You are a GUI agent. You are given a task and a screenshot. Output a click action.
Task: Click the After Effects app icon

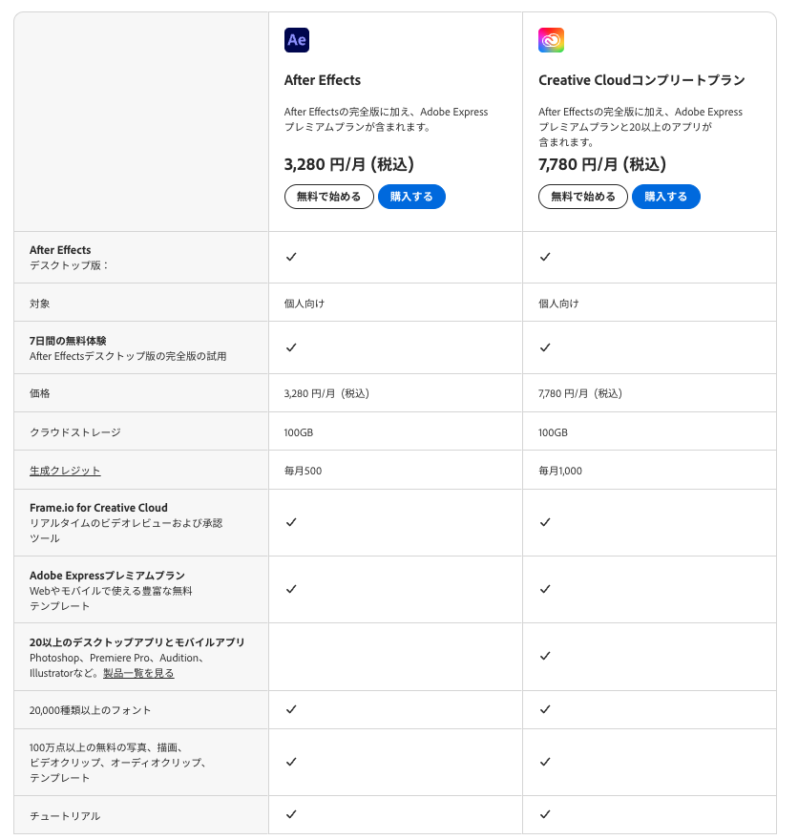(296, 40)
